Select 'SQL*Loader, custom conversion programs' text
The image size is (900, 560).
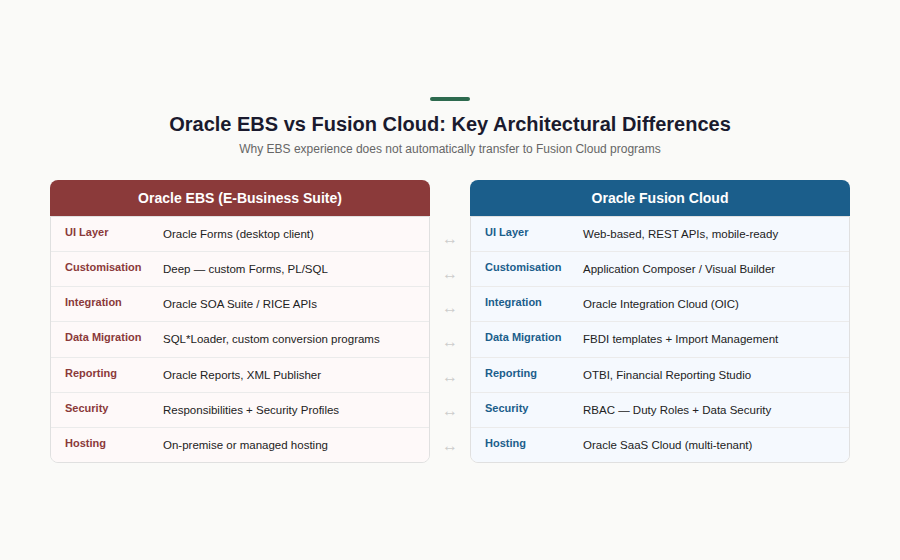point(271,339)
